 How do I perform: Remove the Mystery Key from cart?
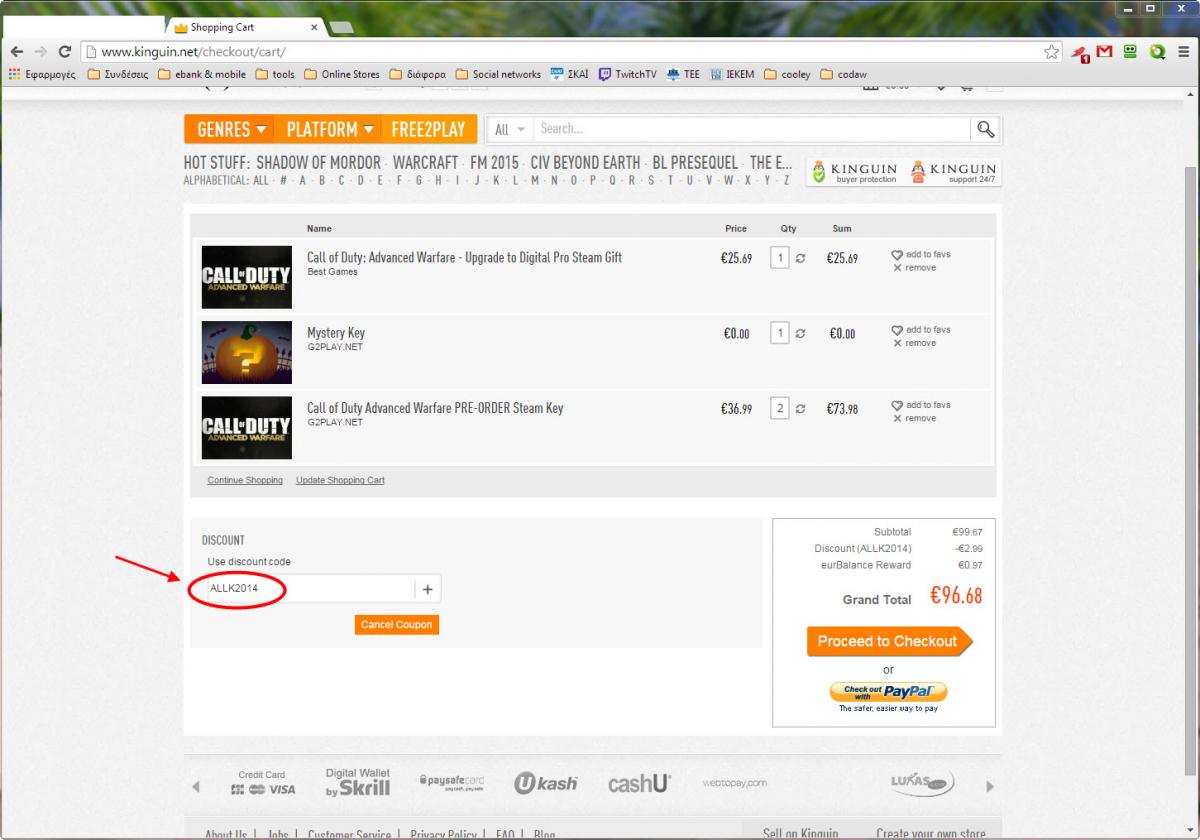pyautogui.click(x=914, y=343)
